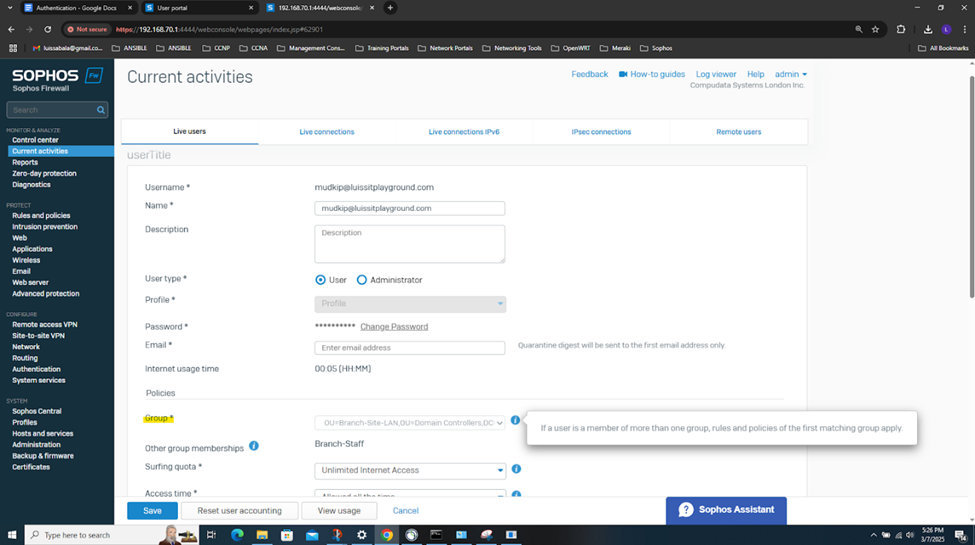The image size is (975, 545).
Task: Open the tab search dropdown arrow in Chrome
Action: pyautogui.click(x=9, y=8)
